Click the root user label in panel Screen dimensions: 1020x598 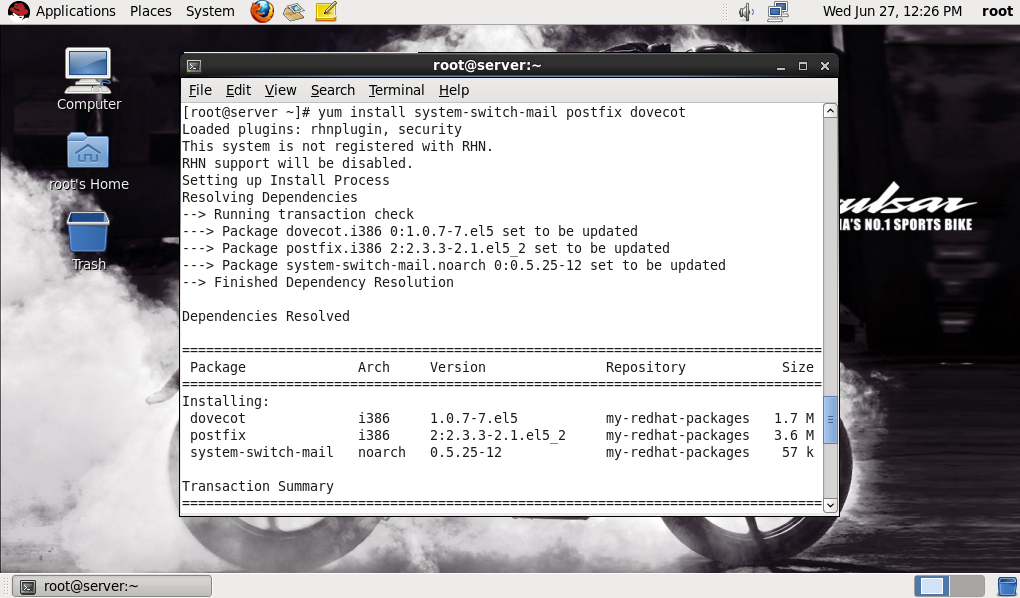point(997,11)
